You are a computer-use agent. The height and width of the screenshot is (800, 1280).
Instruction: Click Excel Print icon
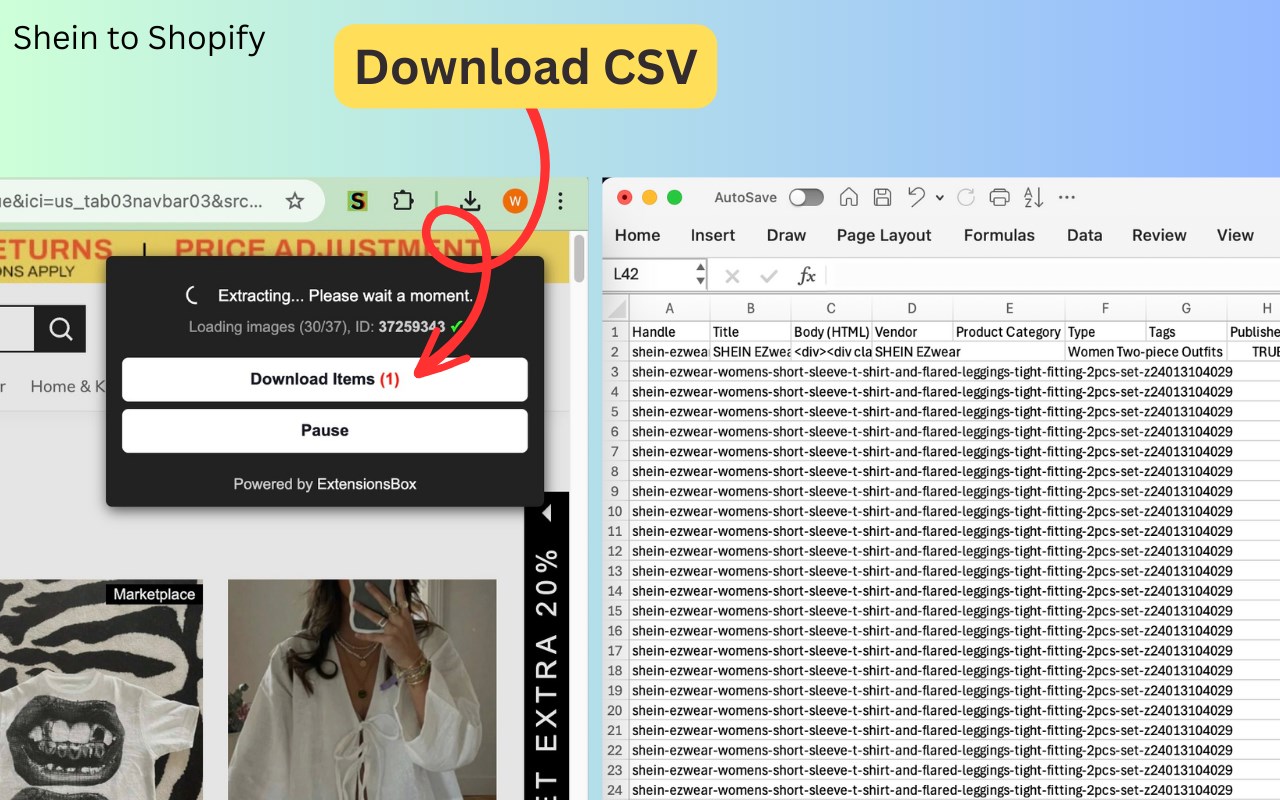999,197
